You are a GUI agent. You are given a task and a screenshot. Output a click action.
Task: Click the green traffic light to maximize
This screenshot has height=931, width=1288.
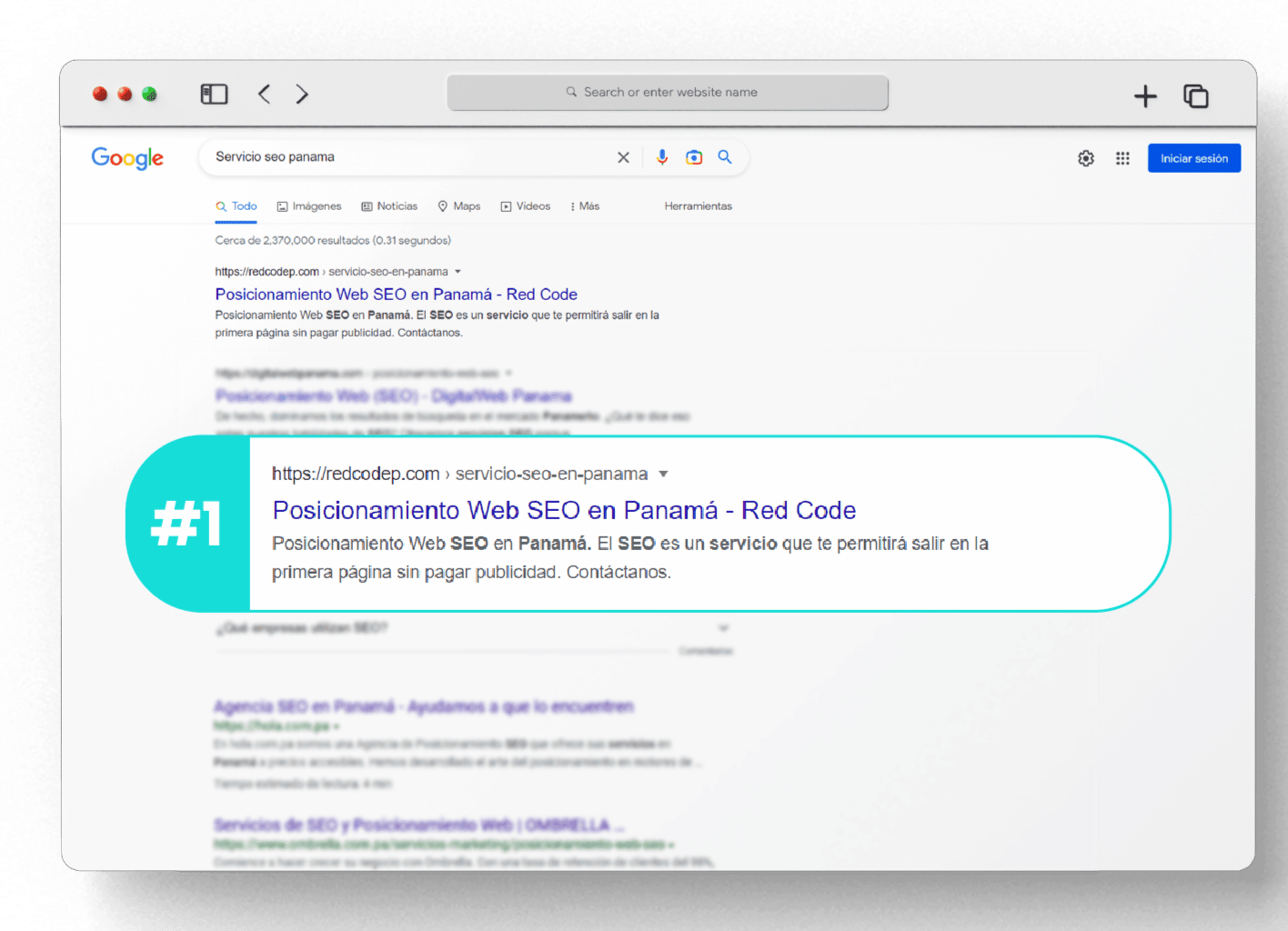point(149,94)
